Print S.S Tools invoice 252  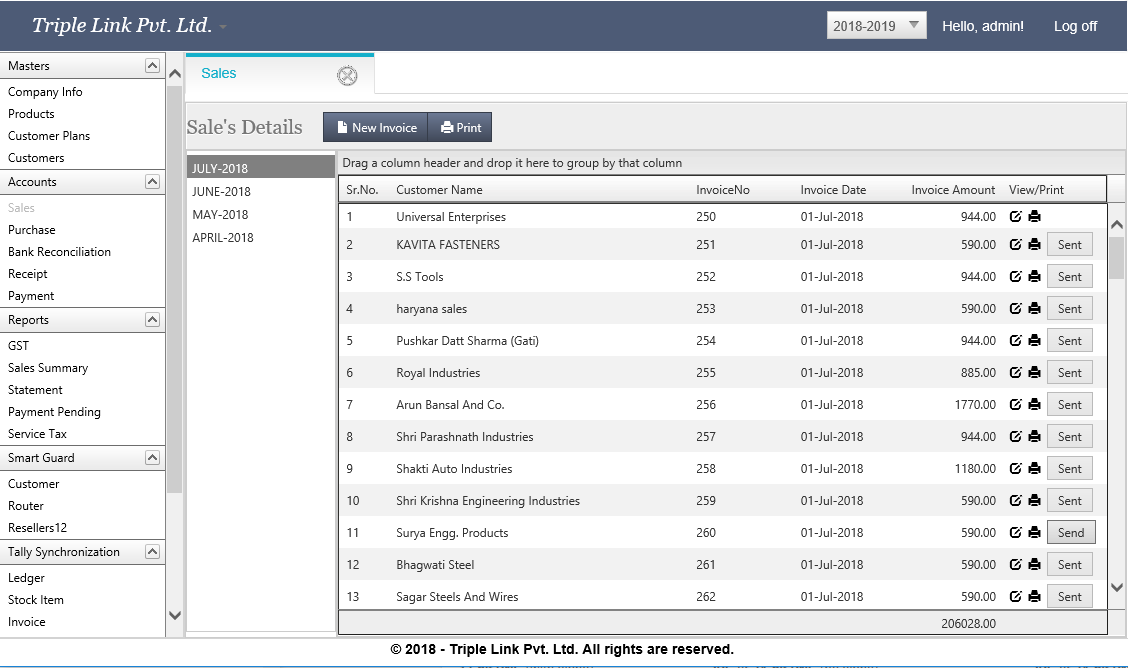(x=1034, y=276)
